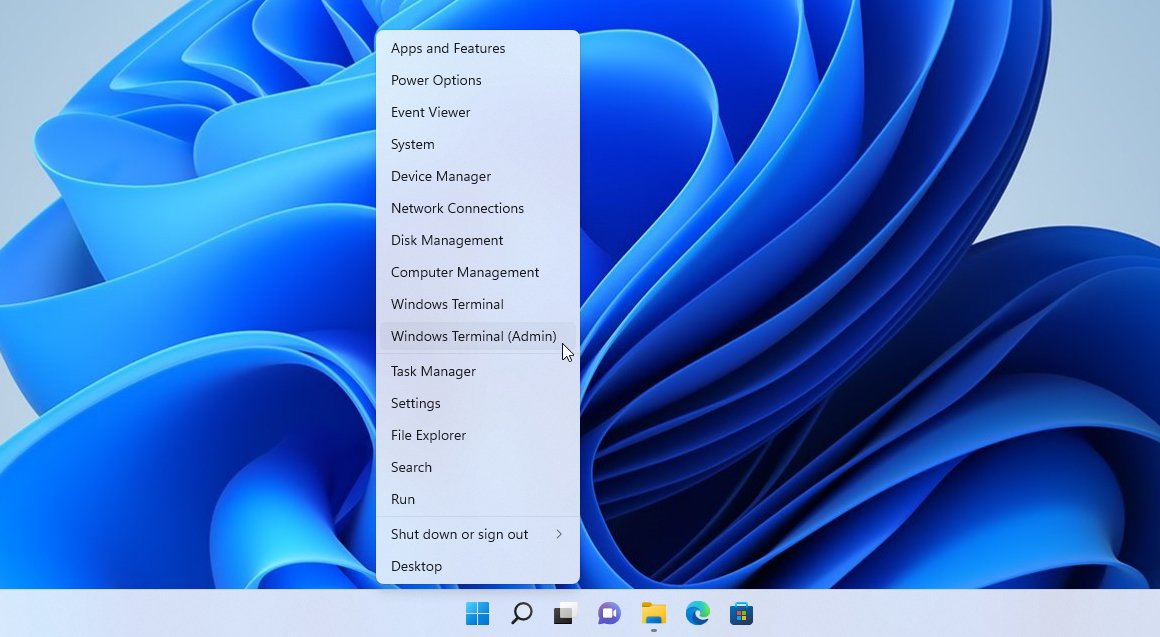Select Settings in the menu
Image resolution: width=1160 pixels, height=637 pixels.
[478, 403]
